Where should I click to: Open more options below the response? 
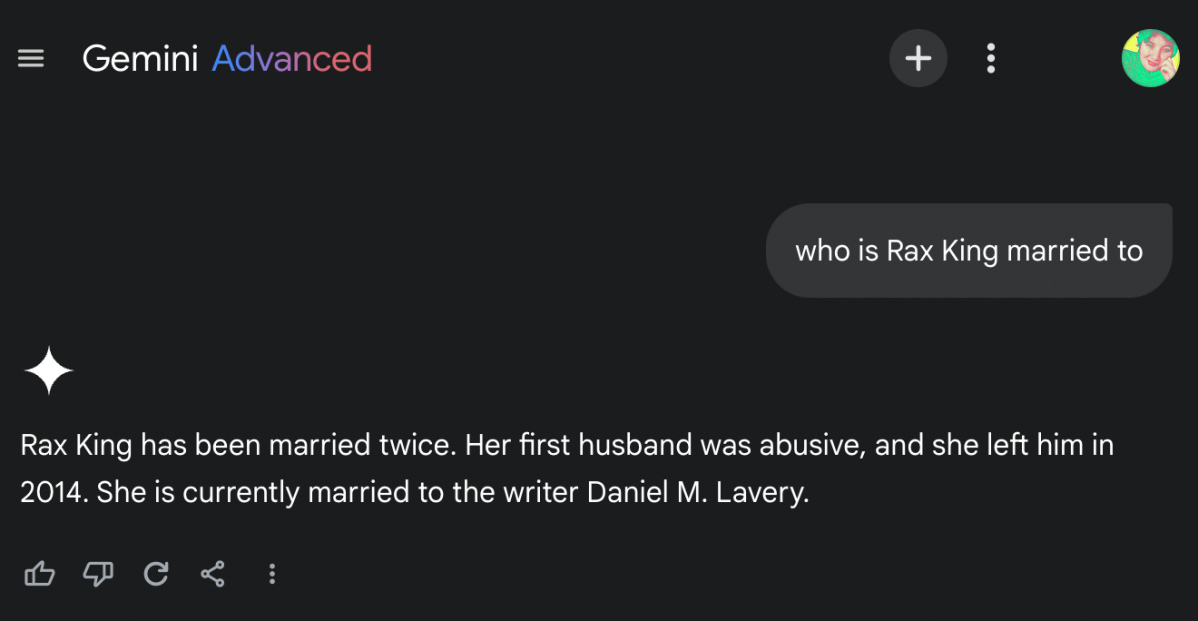272,573
